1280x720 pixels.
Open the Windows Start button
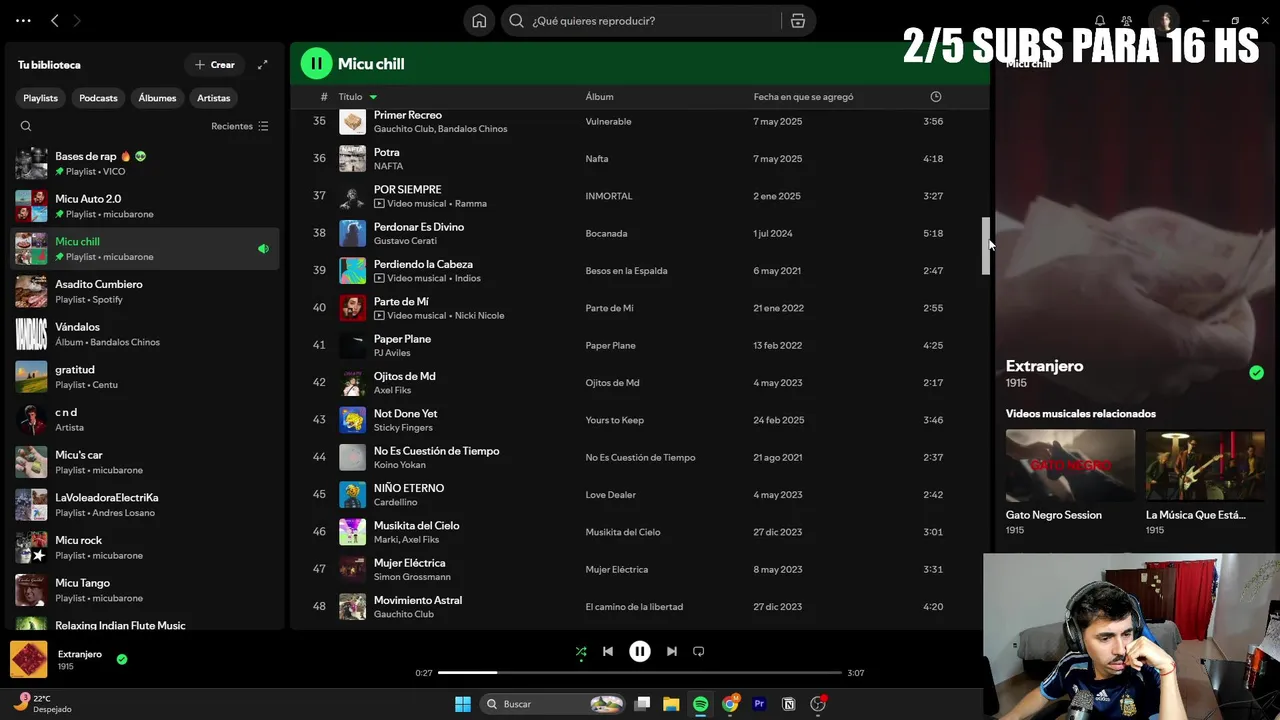pyautogui.click(x=463, y=704)
